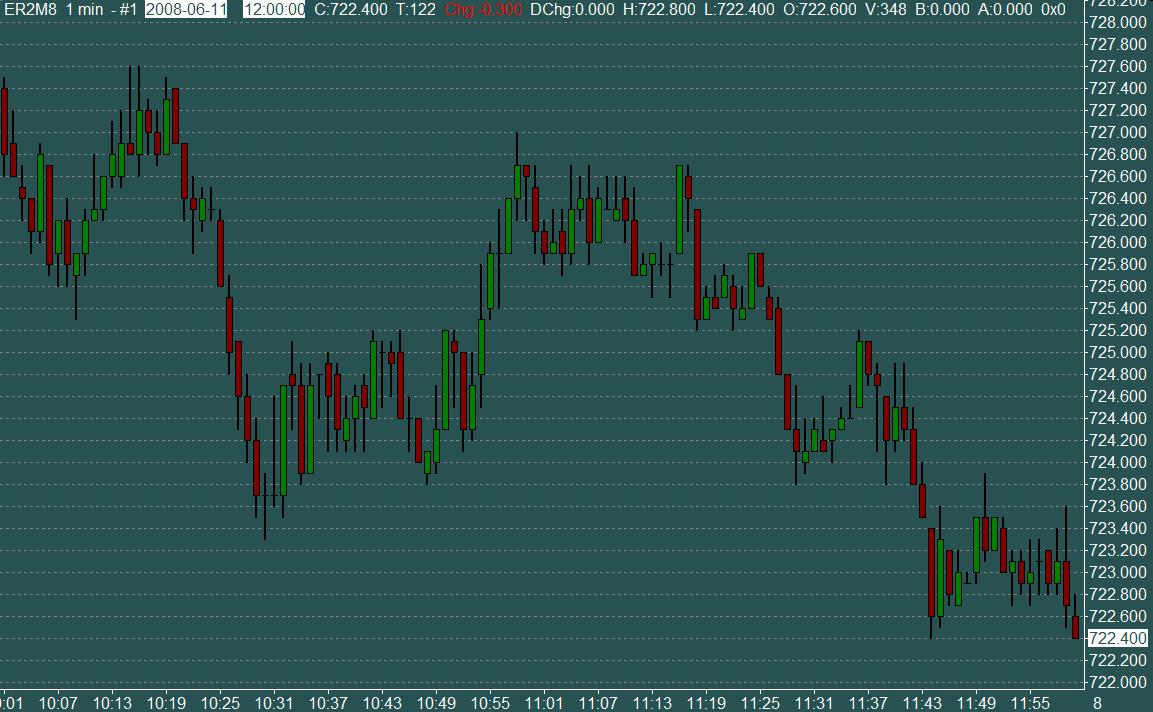This screenshot has width=1153, height=712.
Task: Click the 10:31 time axis label
Action: (x=274, y=703)
